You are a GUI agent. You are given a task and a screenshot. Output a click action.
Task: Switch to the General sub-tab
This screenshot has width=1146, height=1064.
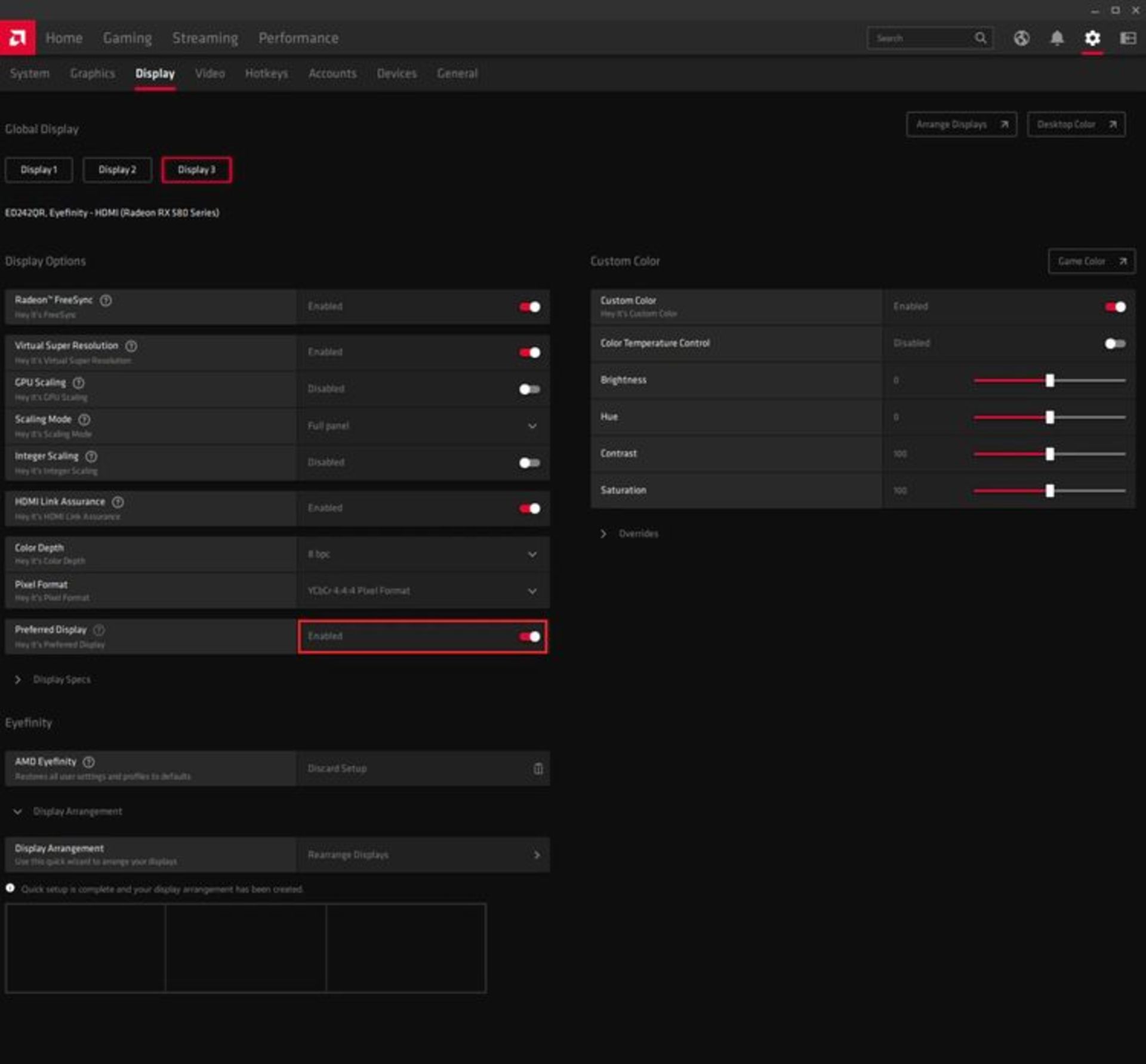pyautogui.click(x=457, y=73)
